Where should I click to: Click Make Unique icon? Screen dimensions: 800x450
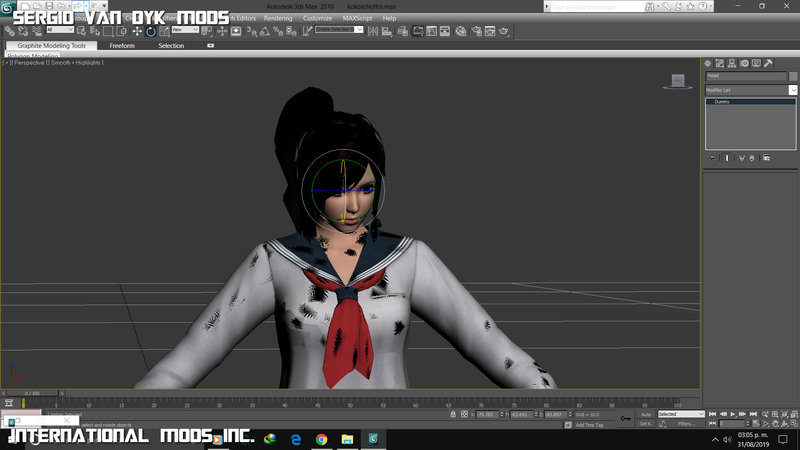pos(742,158)
